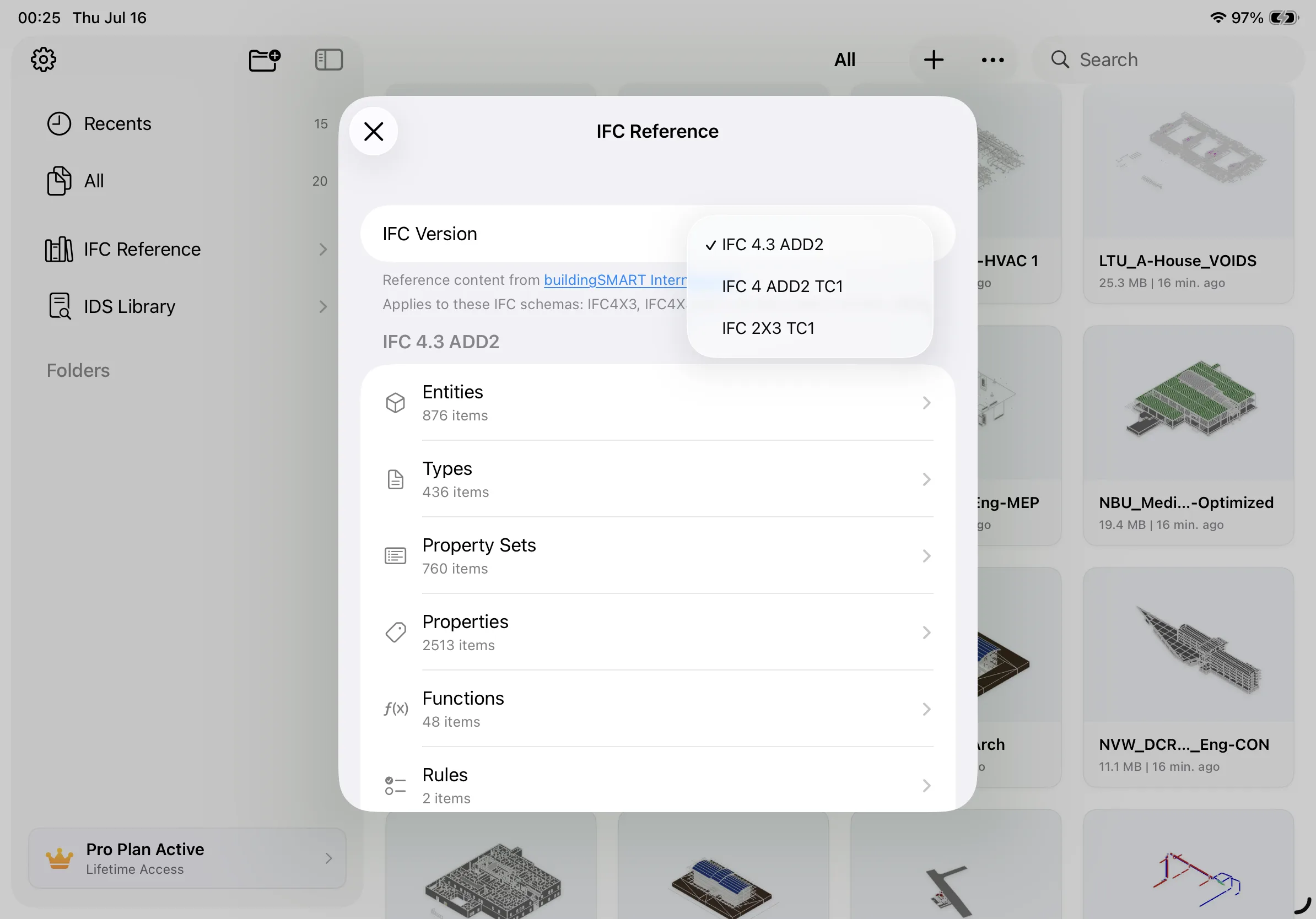The height and width of the screenshot is (919, 1316).
Task: Expand the Entities list chevron
Action: coord(926,403)
